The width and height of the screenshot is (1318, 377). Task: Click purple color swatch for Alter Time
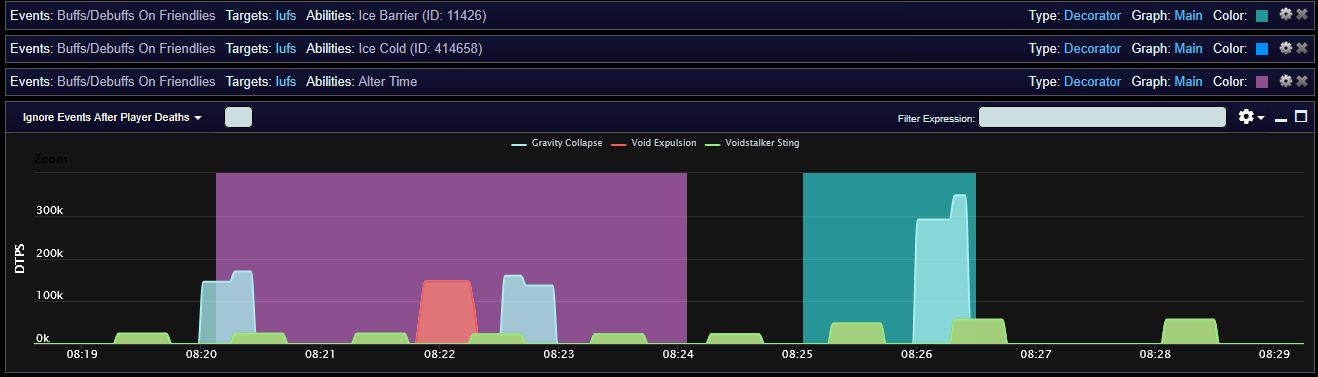[1262, 82]
